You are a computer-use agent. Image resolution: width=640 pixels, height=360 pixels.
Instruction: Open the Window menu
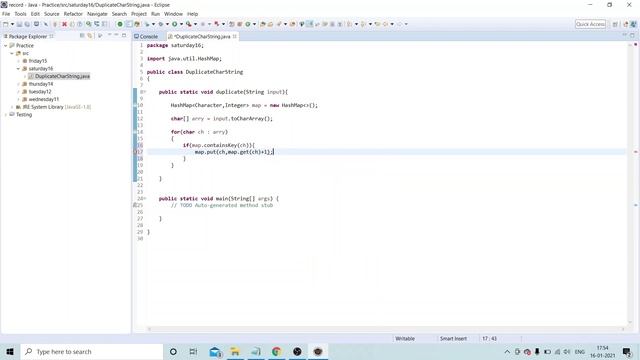pos(173,14)
